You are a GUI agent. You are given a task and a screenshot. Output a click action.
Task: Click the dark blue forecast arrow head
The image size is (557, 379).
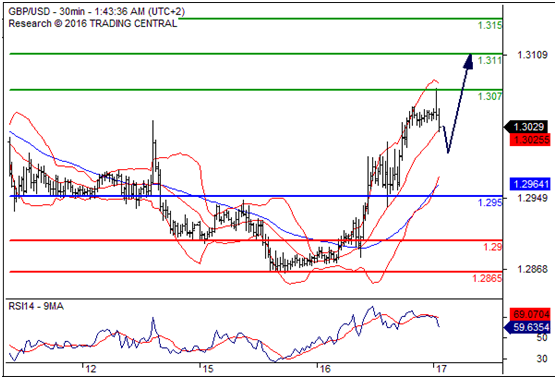point(469,61)
